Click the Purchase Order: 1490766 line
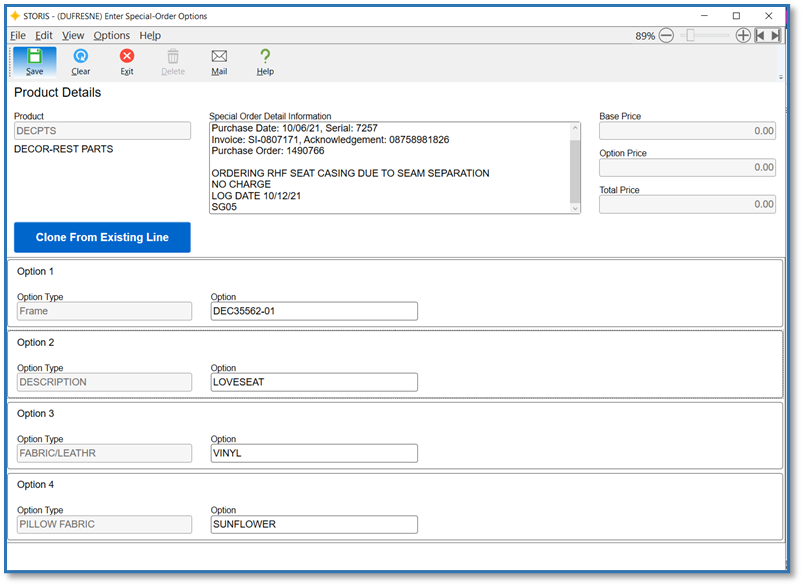Viewport: 803px width, 586px height. click(x=268, y=151)
